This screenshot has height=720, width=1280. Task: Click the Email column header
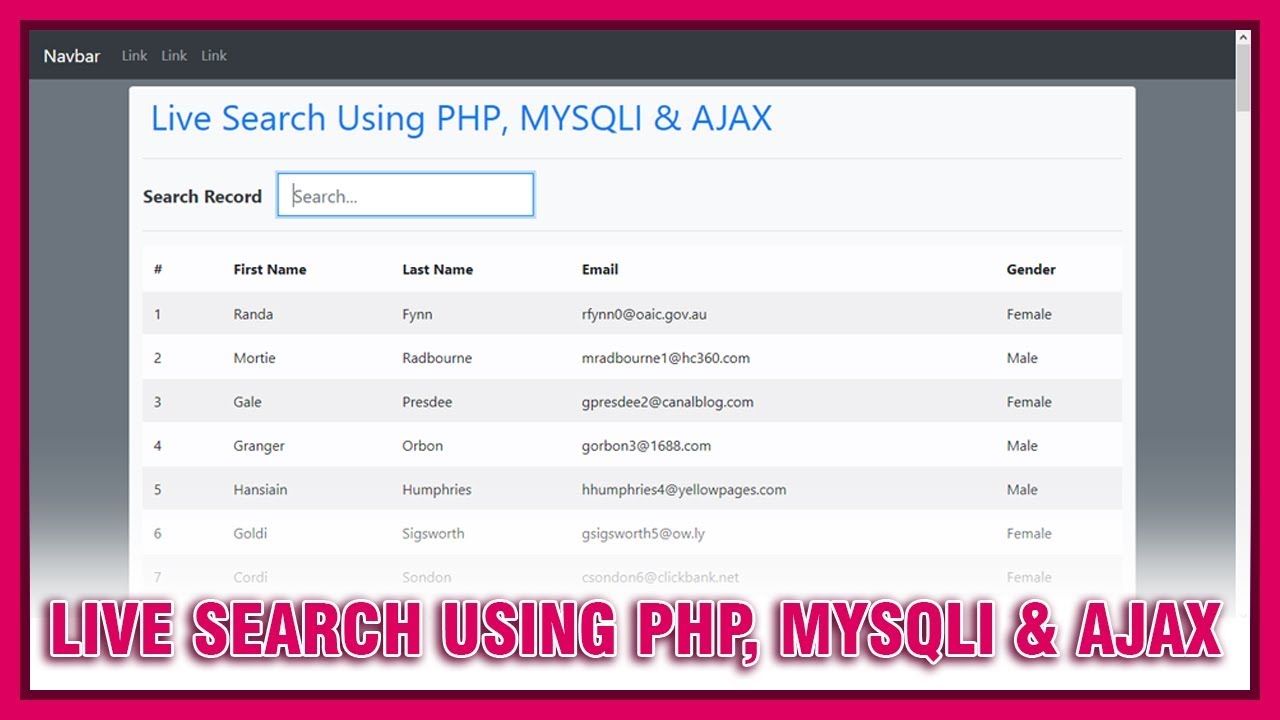[x=600, y=269]
